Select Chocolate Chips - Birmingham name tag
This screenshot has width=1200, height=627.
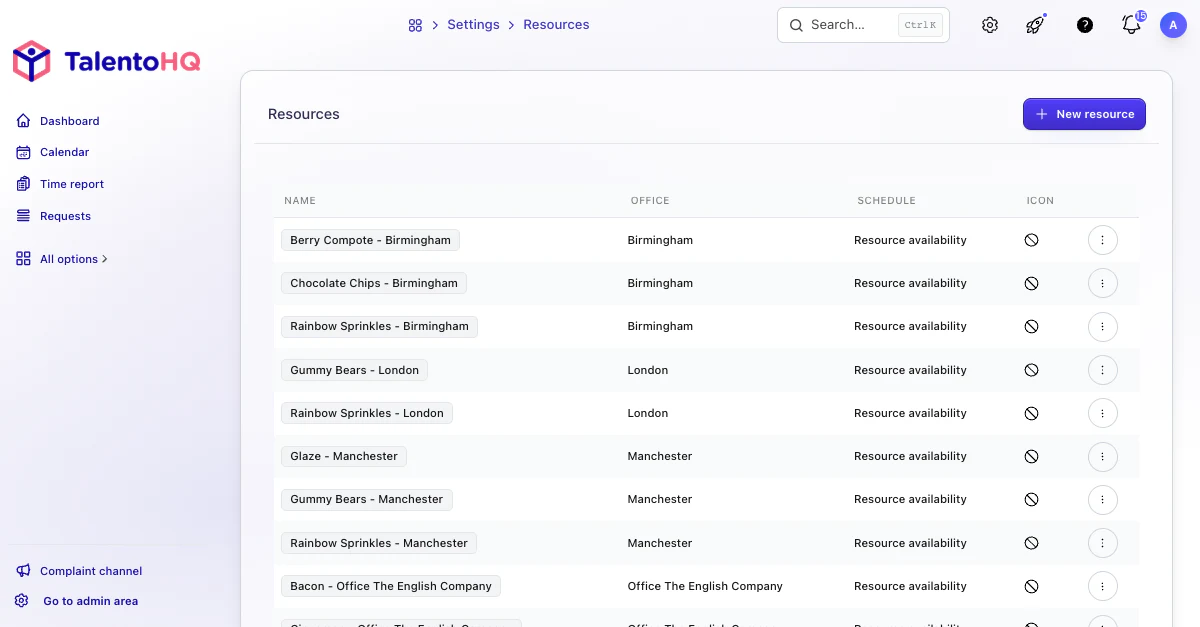[x=374, y=283]
